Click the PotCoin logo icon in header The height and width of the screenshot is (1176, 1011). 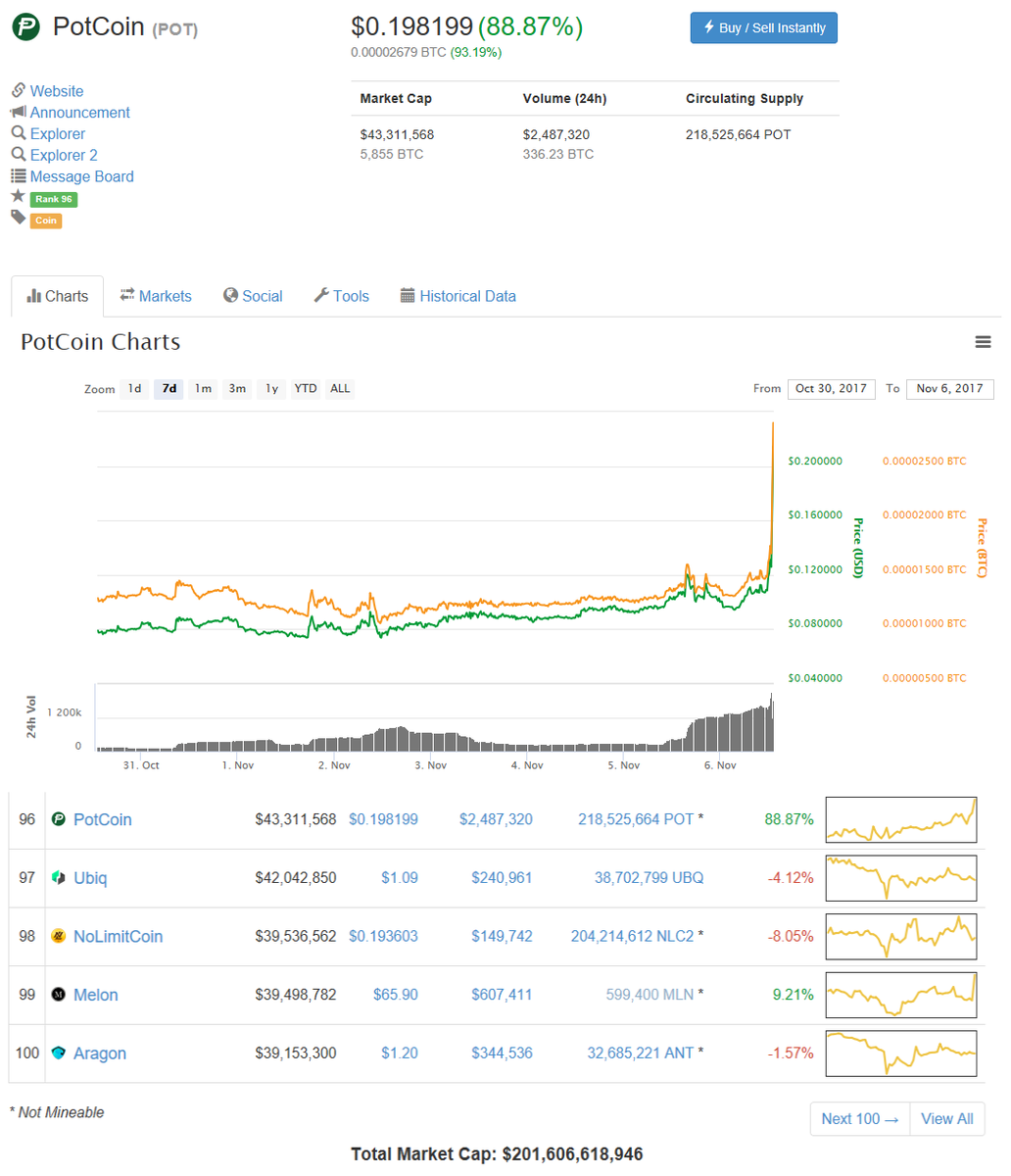point(26,26)
